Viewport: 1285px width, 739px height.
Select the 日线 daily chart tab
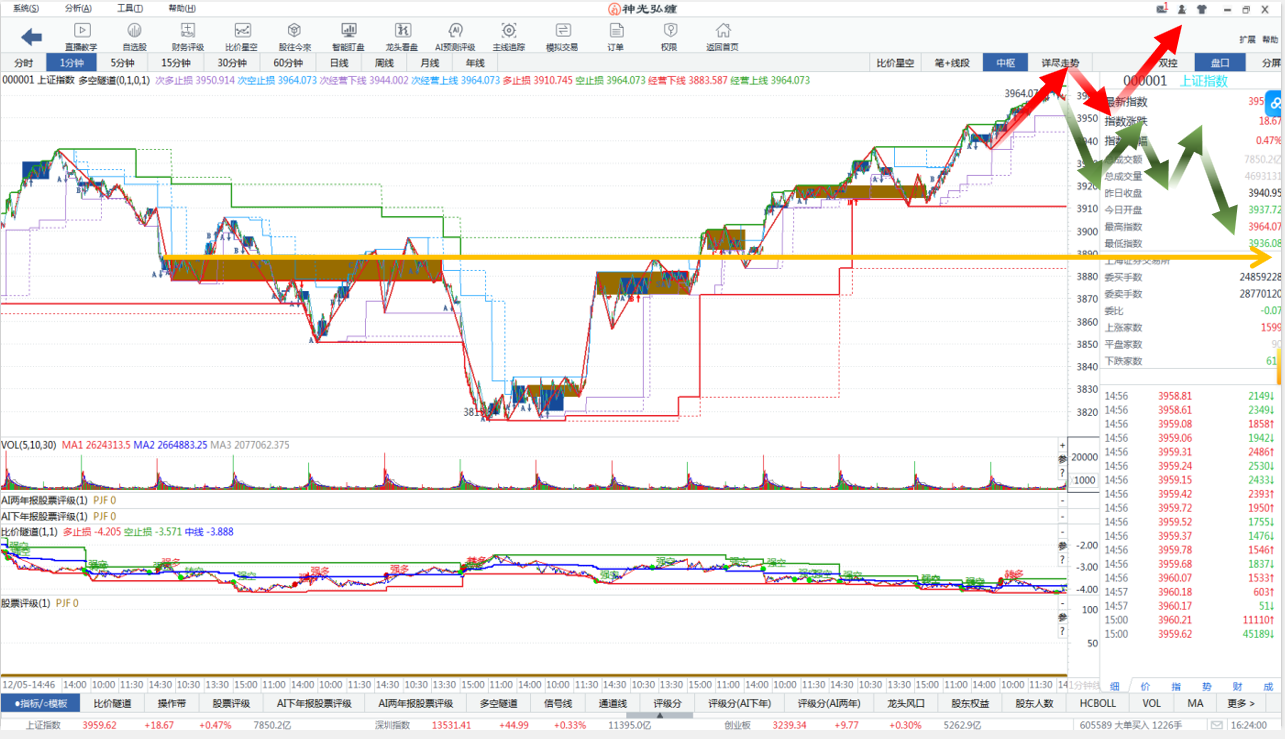[340, 63]
